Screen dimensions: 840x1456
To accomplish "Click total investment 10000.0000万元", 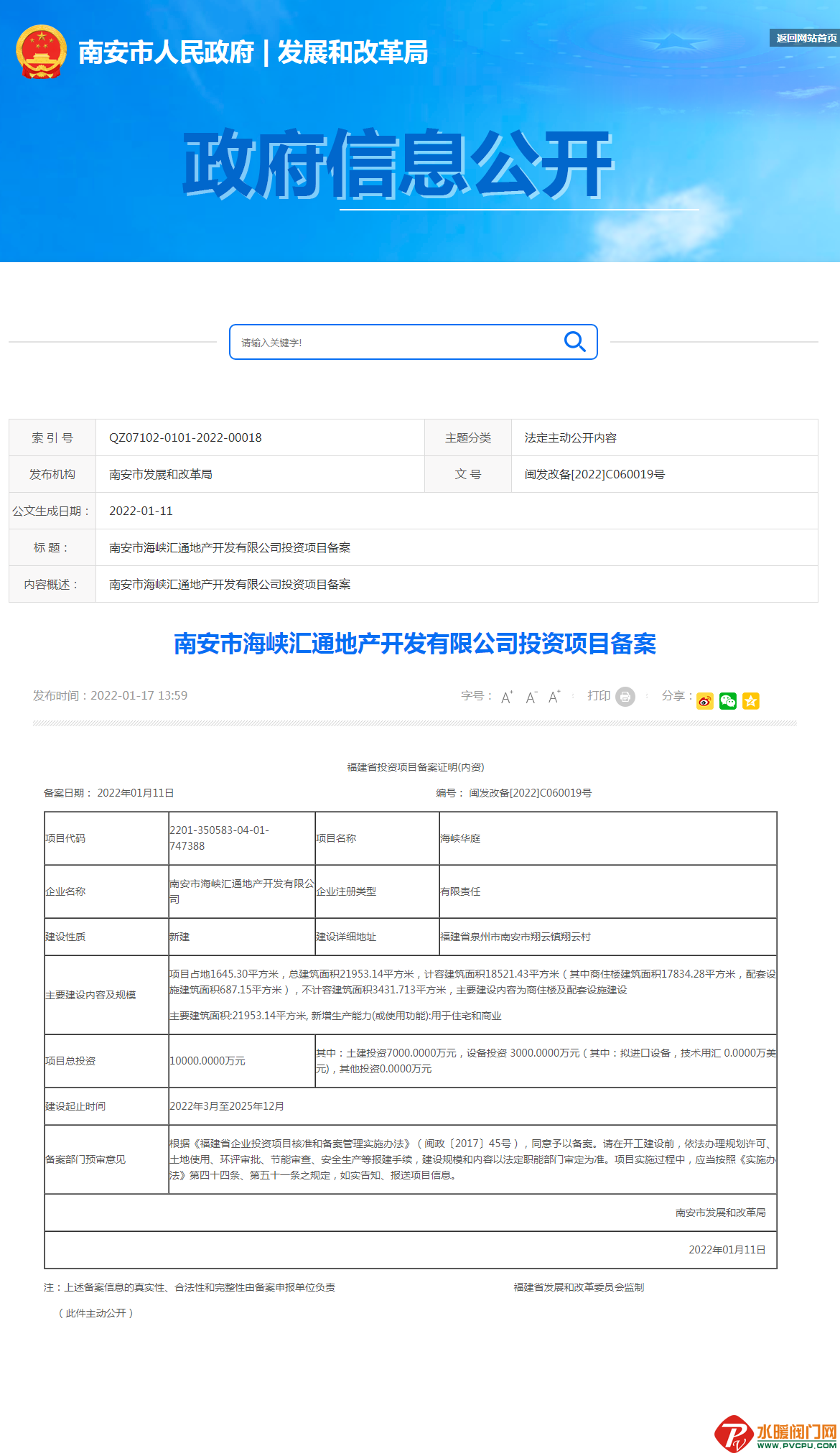I will 207,1061.
